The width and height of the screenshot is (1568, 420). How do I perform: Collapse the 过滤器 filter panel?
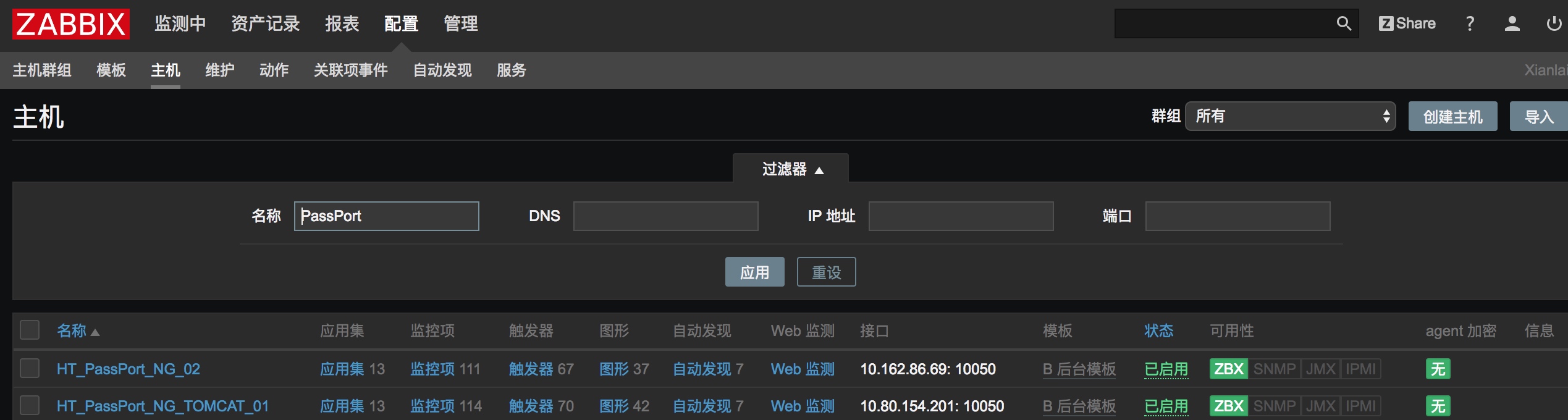click(x=790, y=169)
